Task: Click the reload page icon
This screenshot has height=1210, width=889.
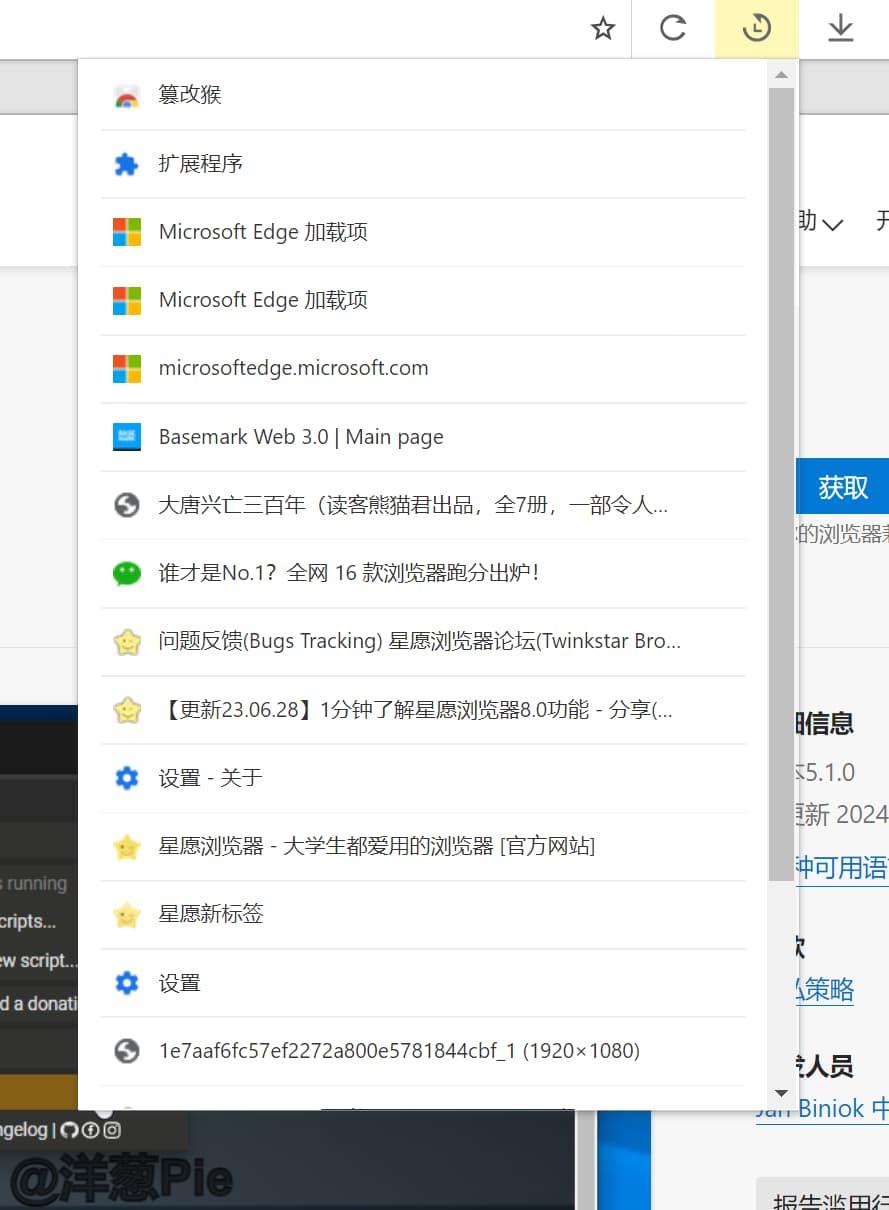Action: (673, 29)
